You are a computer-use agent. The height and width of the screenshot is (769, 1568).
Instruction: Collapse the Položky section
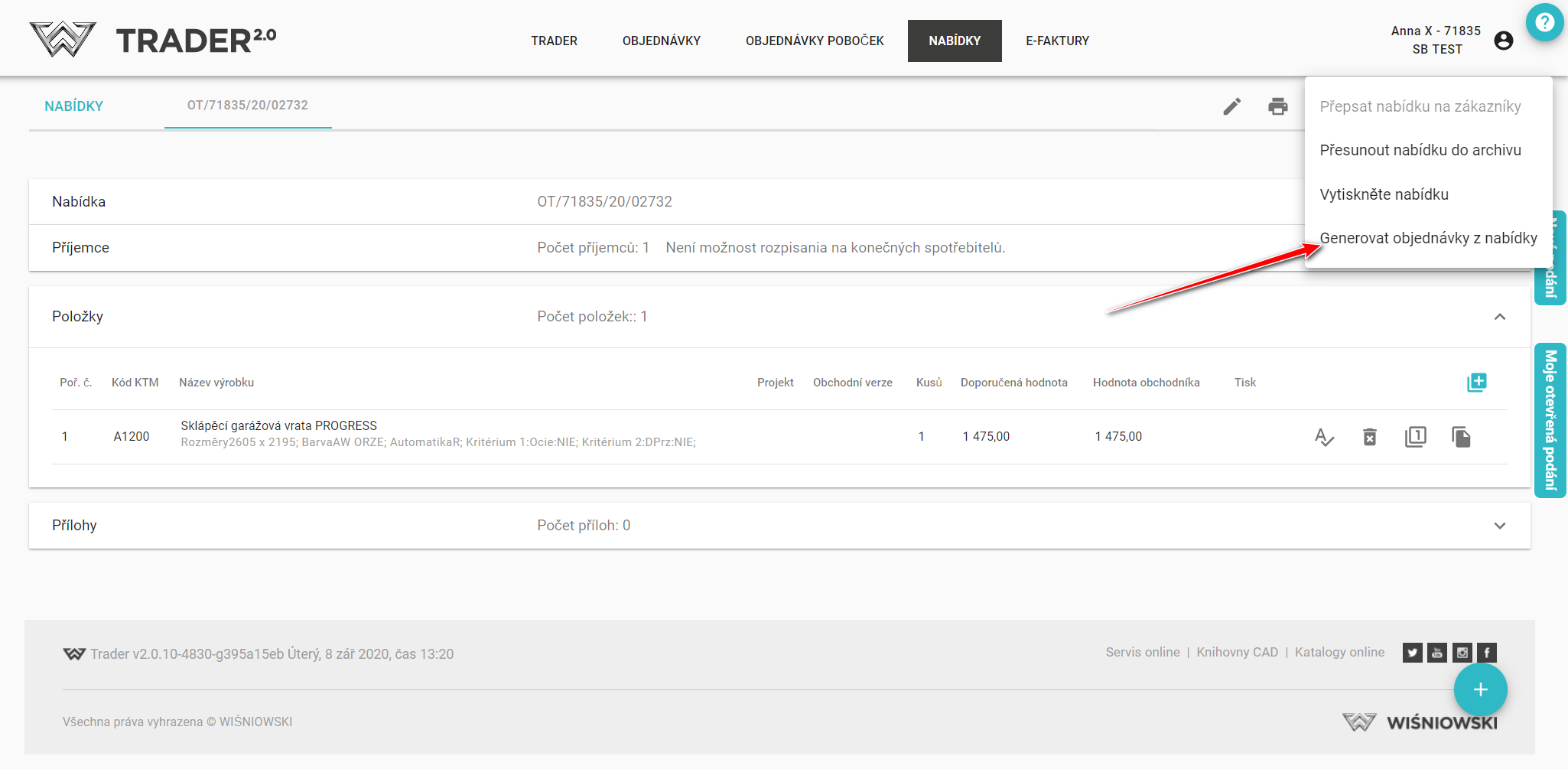tap(1499, 317)
